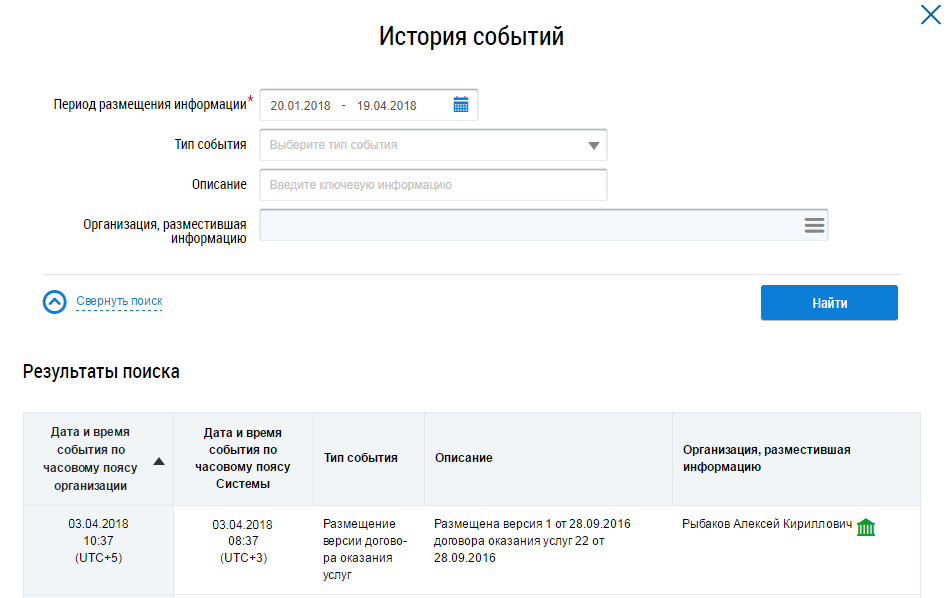
Task: Select Рыбаков Алексей Кириллович in results
Action: (x=766, y=524)
